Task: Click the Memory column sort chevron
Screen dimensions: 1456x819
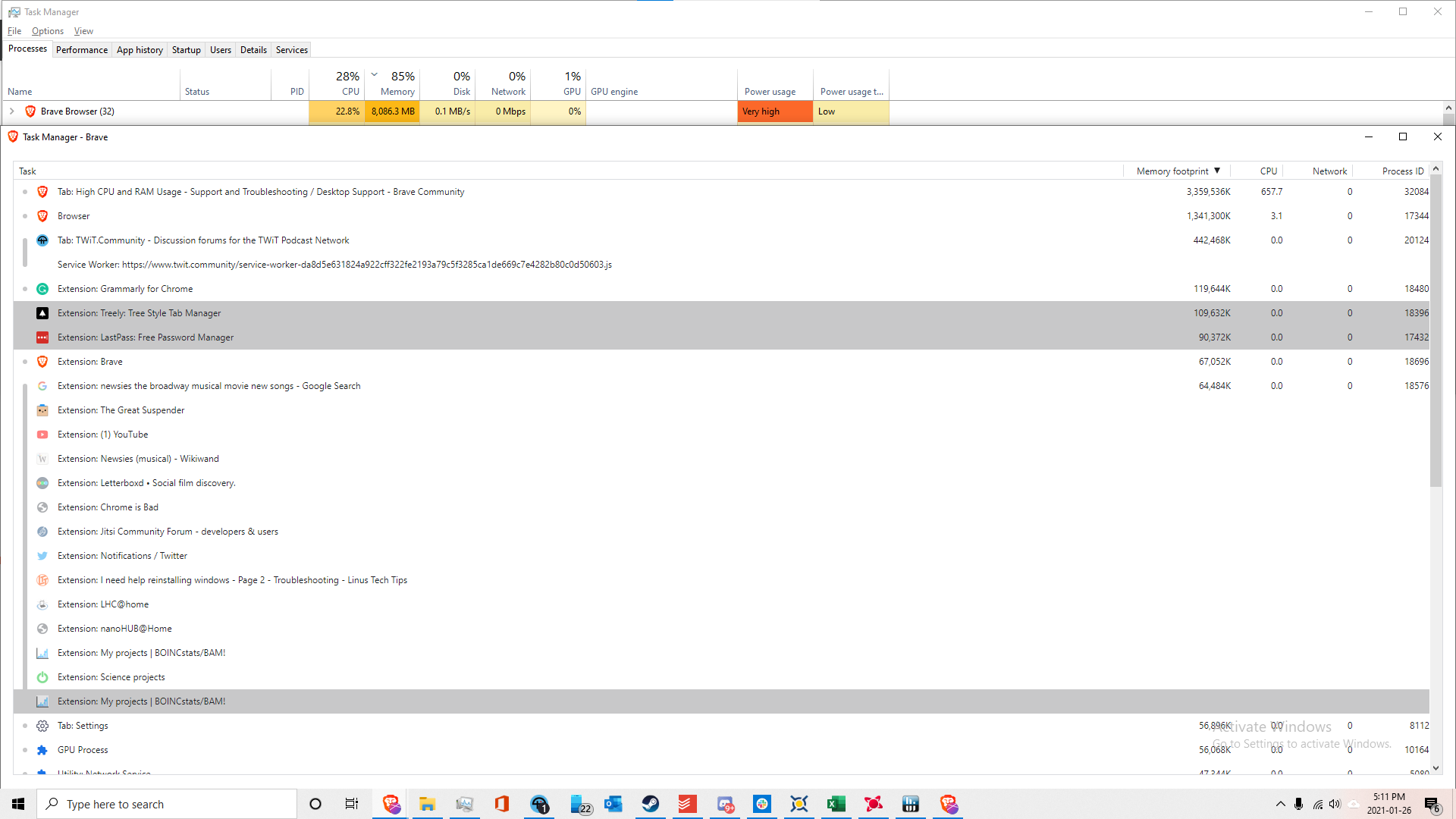Action: 374,74
